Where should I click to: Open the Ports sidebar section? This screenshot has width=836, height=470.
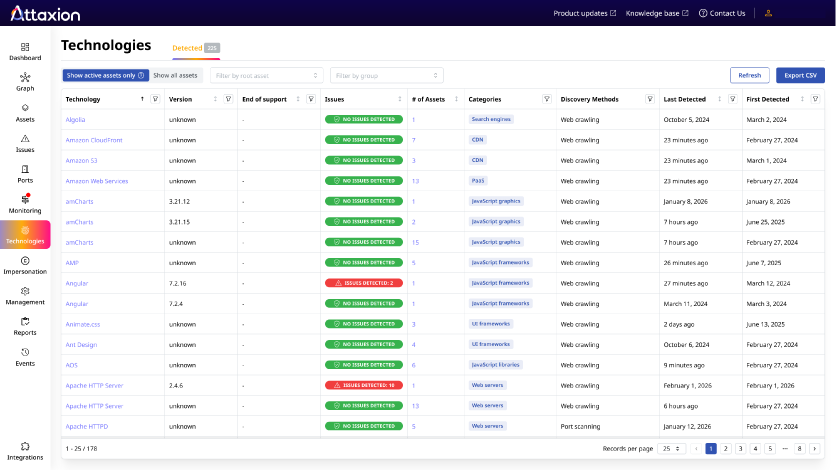click(25, 173)
